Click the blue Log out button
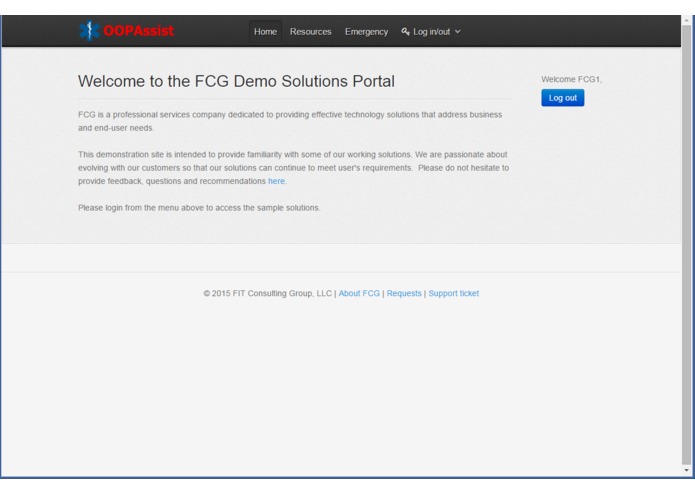 point(562,98)
